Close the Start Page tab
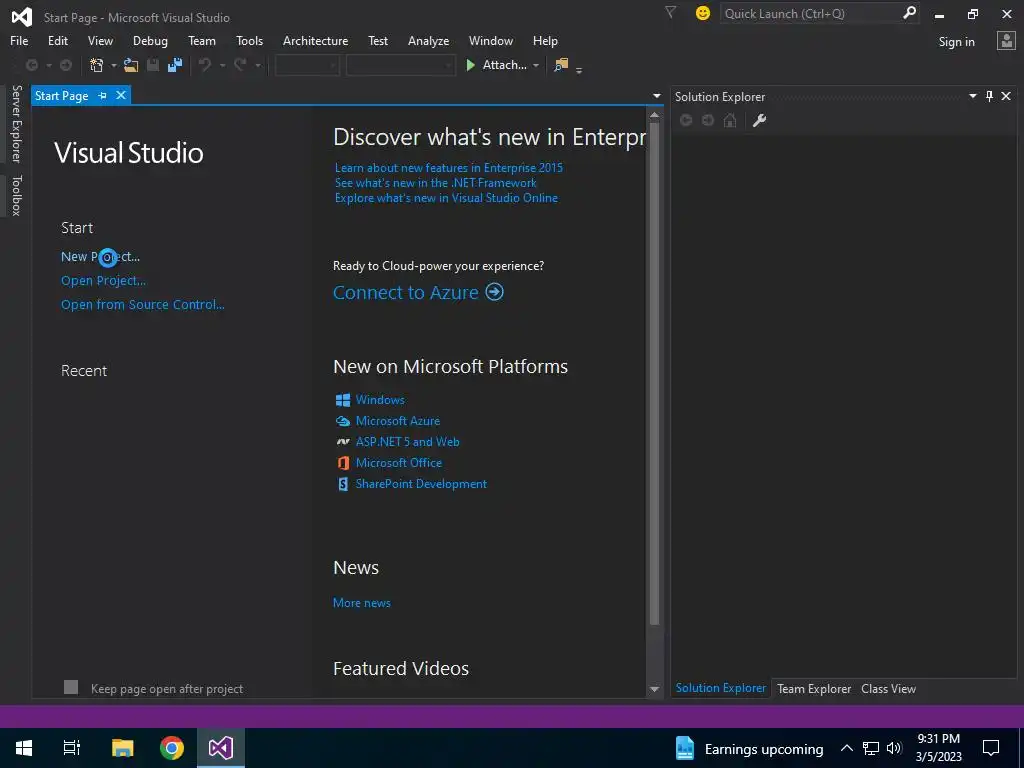1024x768 pixels. 121,95
